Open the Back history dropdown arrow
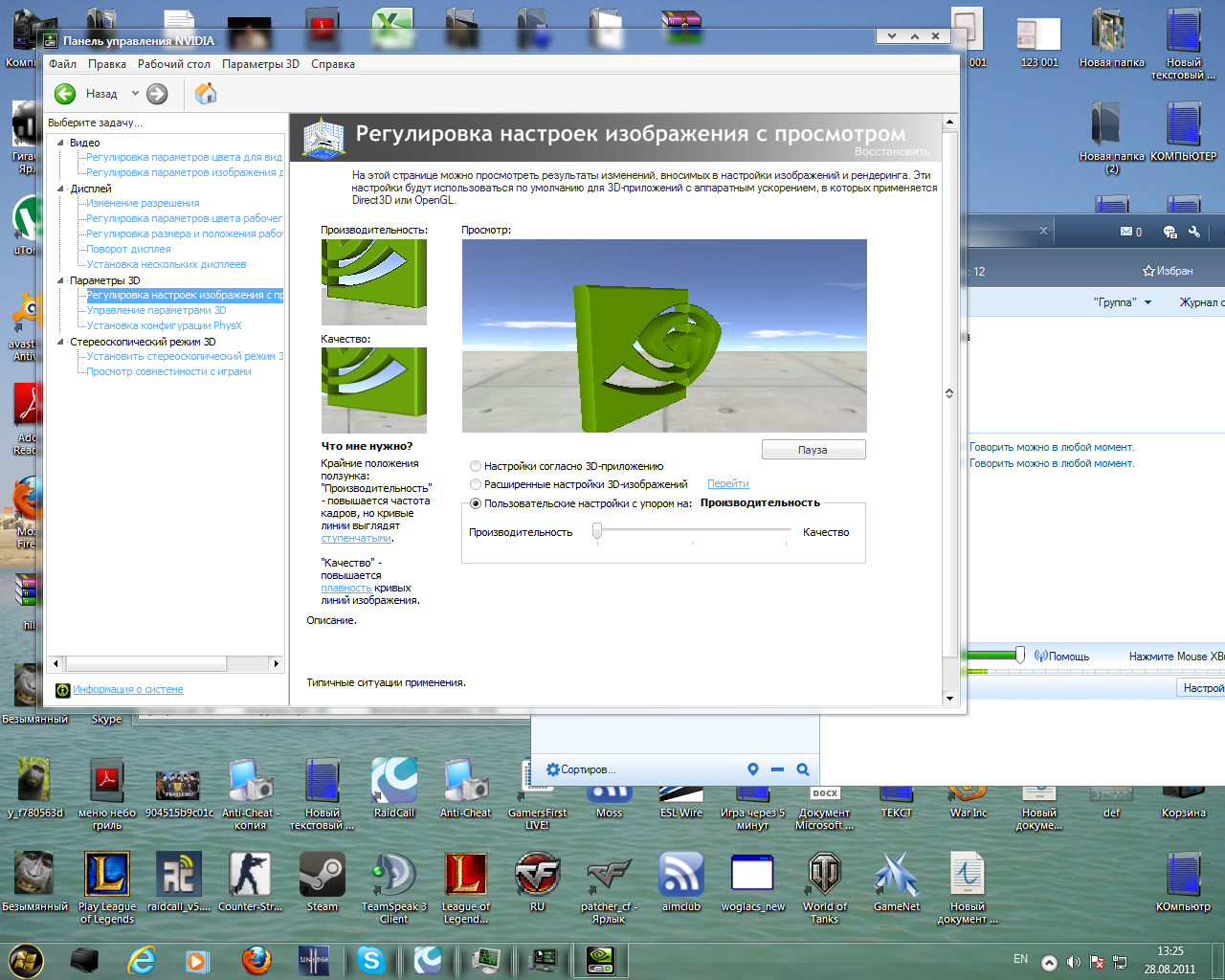Screen dimensions: 1225x980 click(x=135, y=94)
